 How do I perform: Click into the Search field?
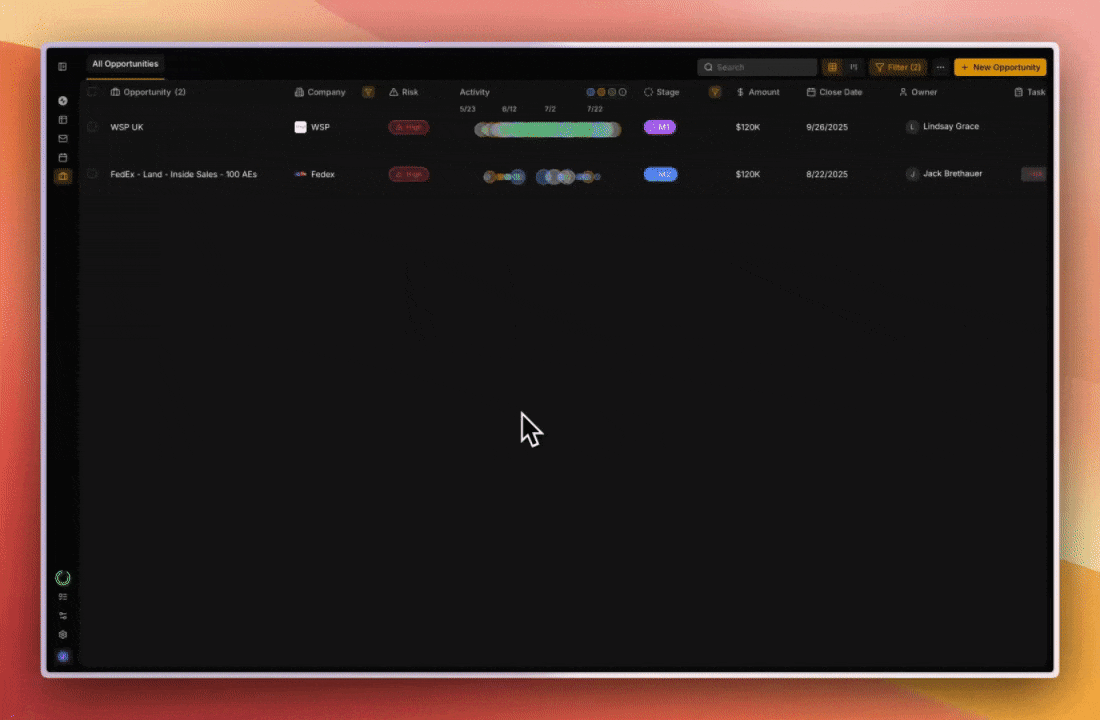757,67
